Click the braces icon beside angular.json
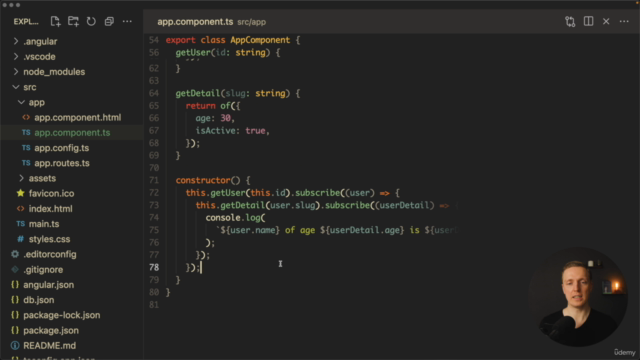640x360 pixels. click(15, 284)
